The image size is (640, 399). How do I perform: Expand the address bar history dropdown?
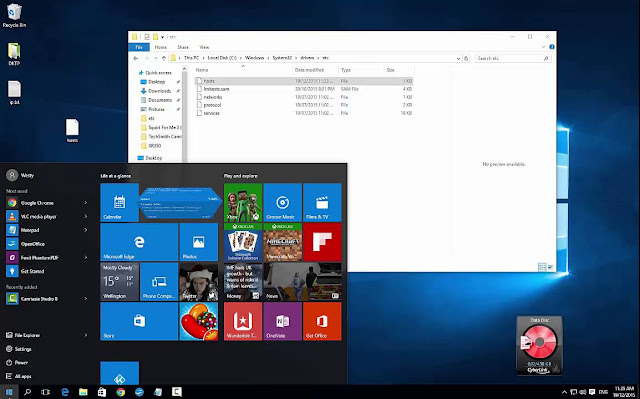click(458, 58)
